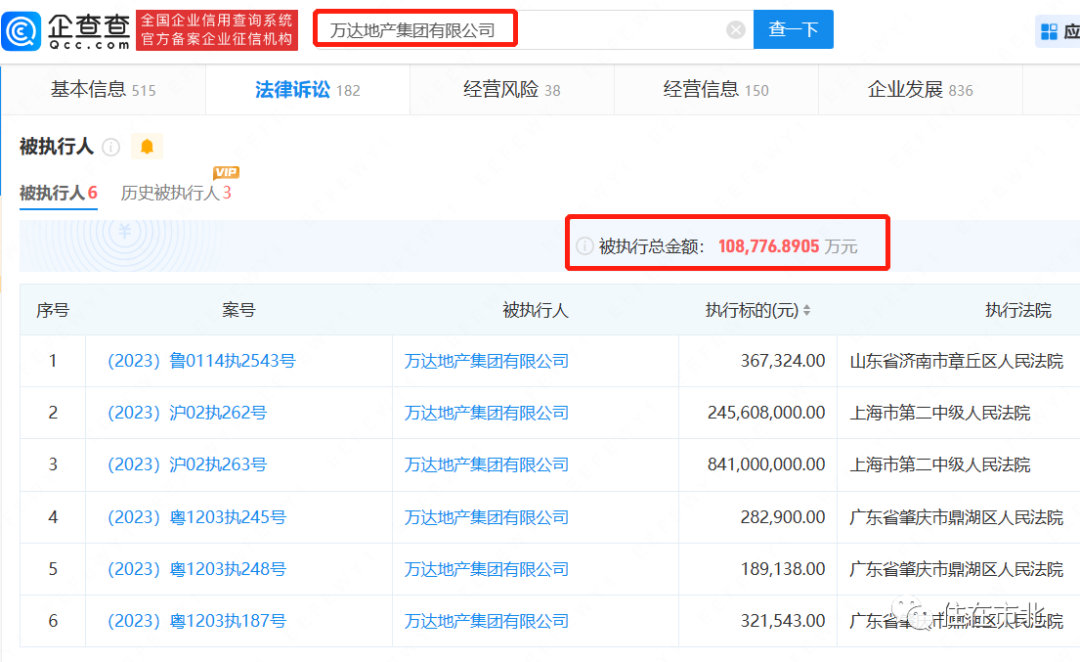Select the 被执行人 6 sub-tab
The width and height of the screenshot is (1080, 662).
[x=59, y=193]
